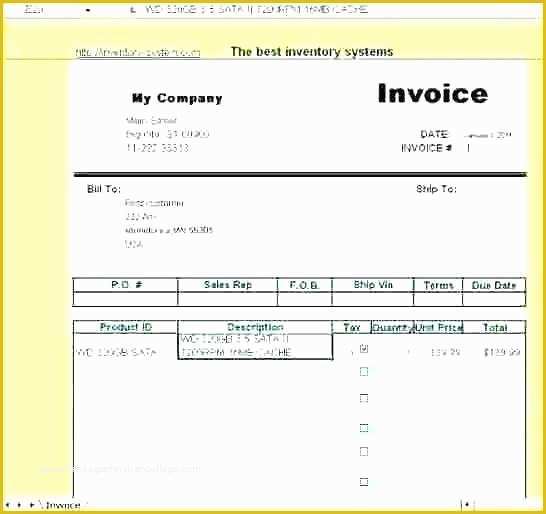Select the empty cell under 'Due Date'
This screenshot has height=514, width=546.
pos(494,299)
